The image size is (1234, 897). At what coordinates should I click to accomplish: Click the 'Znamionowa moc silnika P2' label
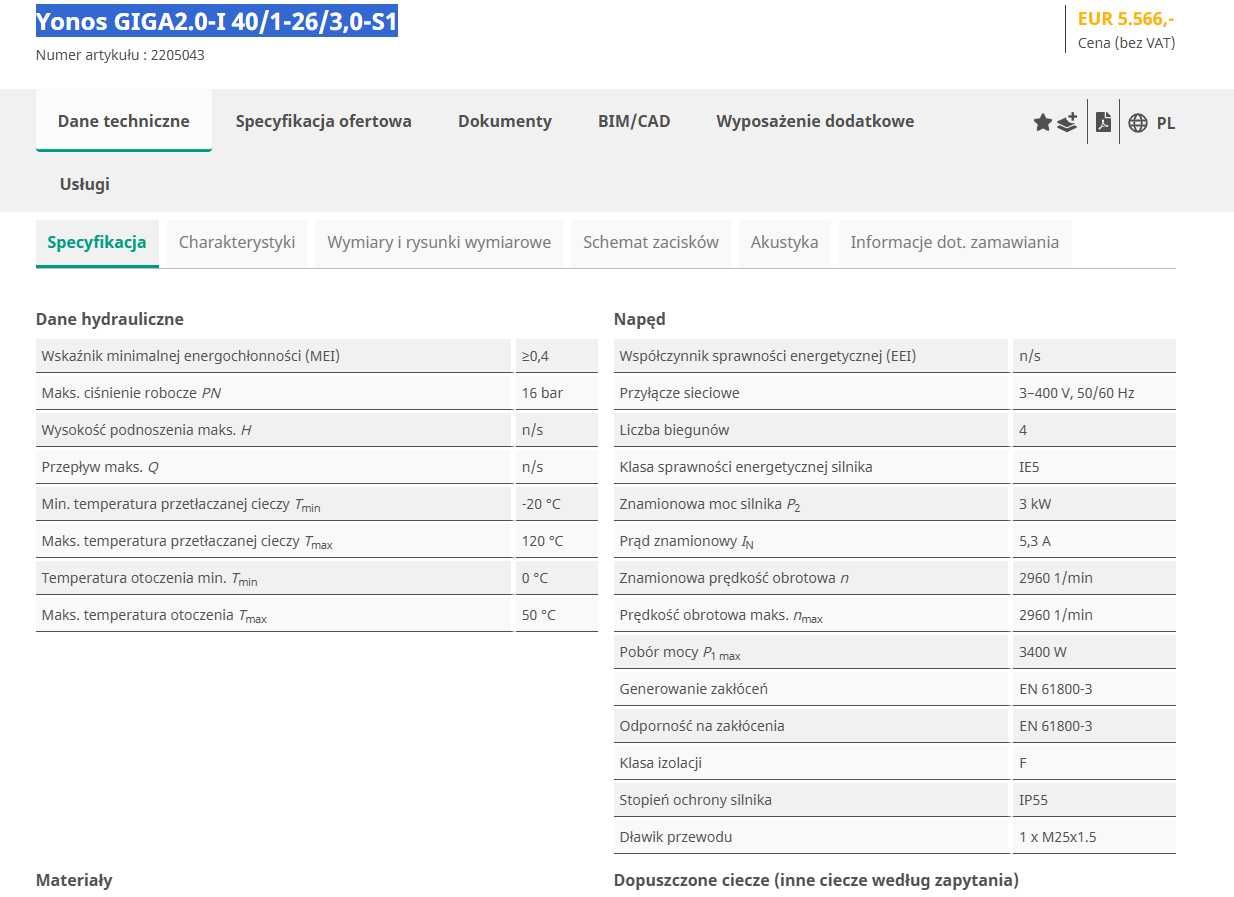coord(710,505)
